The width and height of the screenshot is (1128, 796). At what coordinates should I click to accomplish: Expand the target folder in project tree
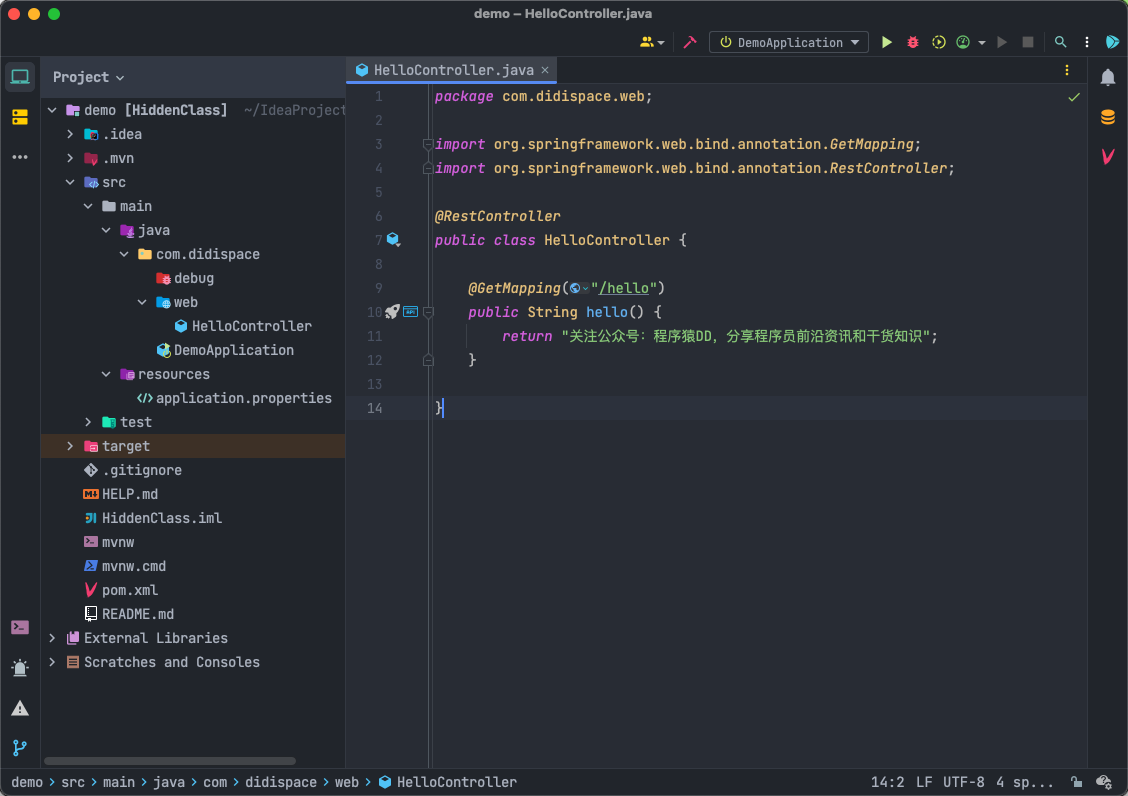[70, 446]
